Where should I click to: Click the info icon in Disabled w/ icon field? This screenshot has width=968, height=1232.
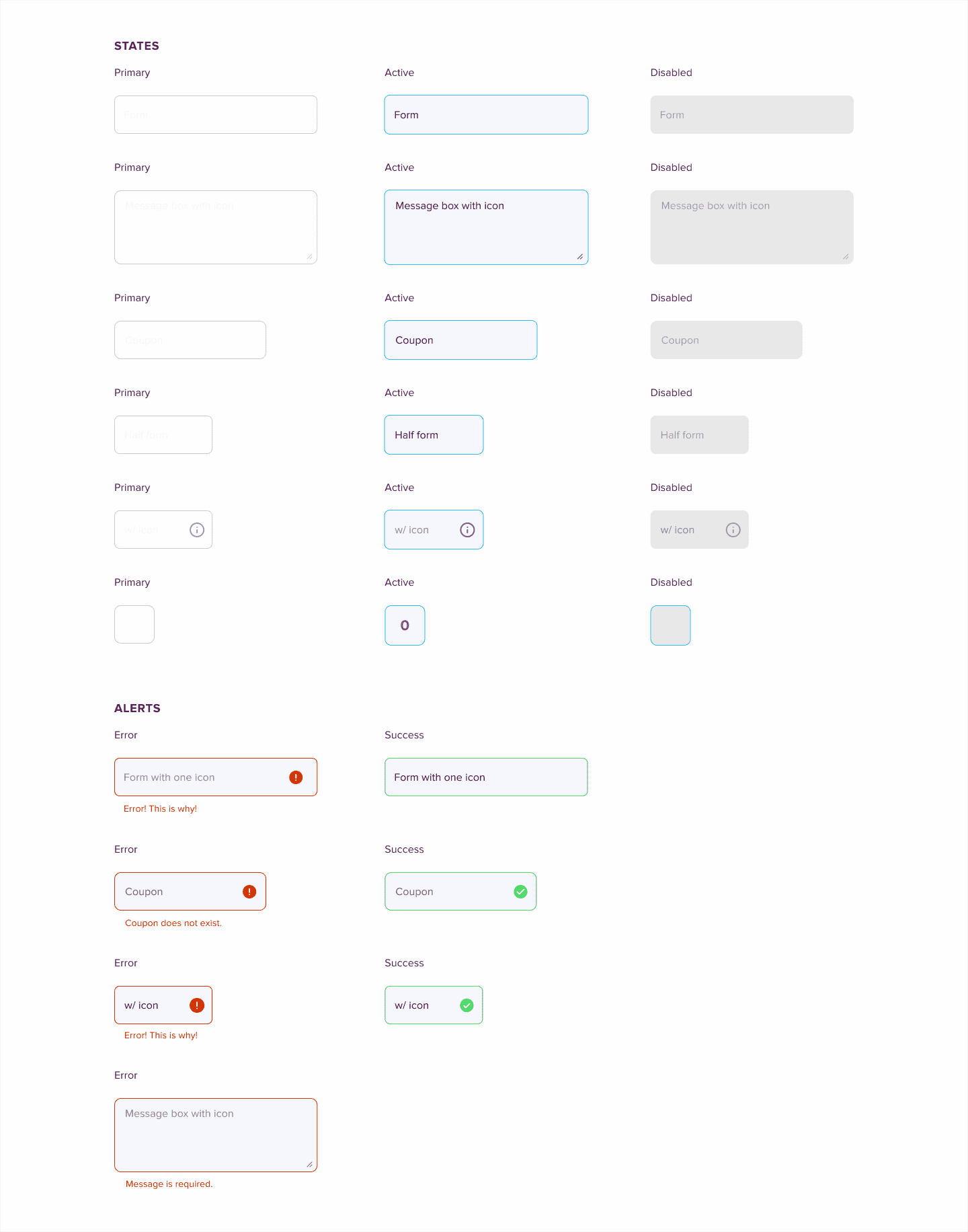coord(733,530)
